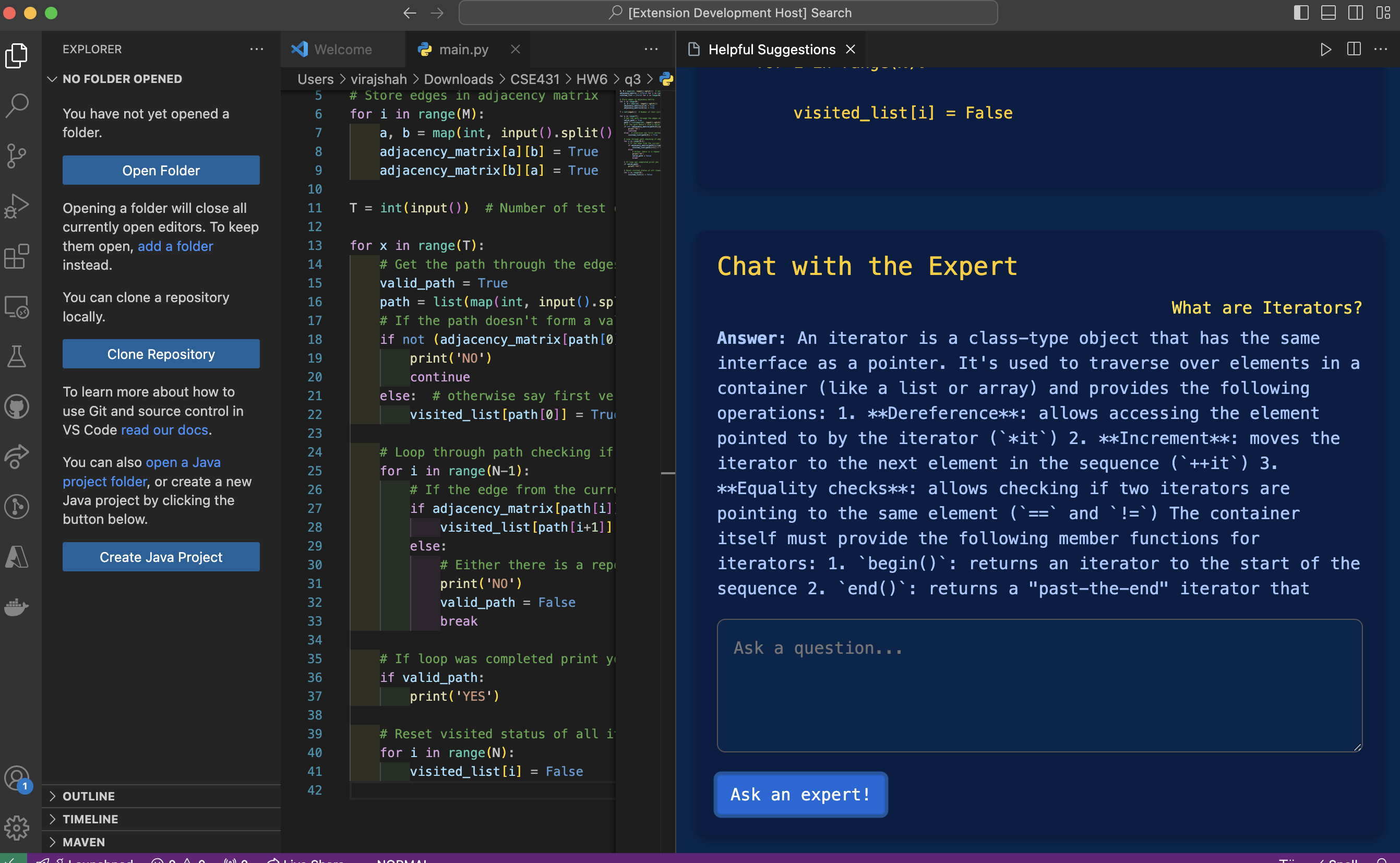Viewport: 1400px width, 863px height.
Task: Select the main.py editor tab
Action: [463, 50]
